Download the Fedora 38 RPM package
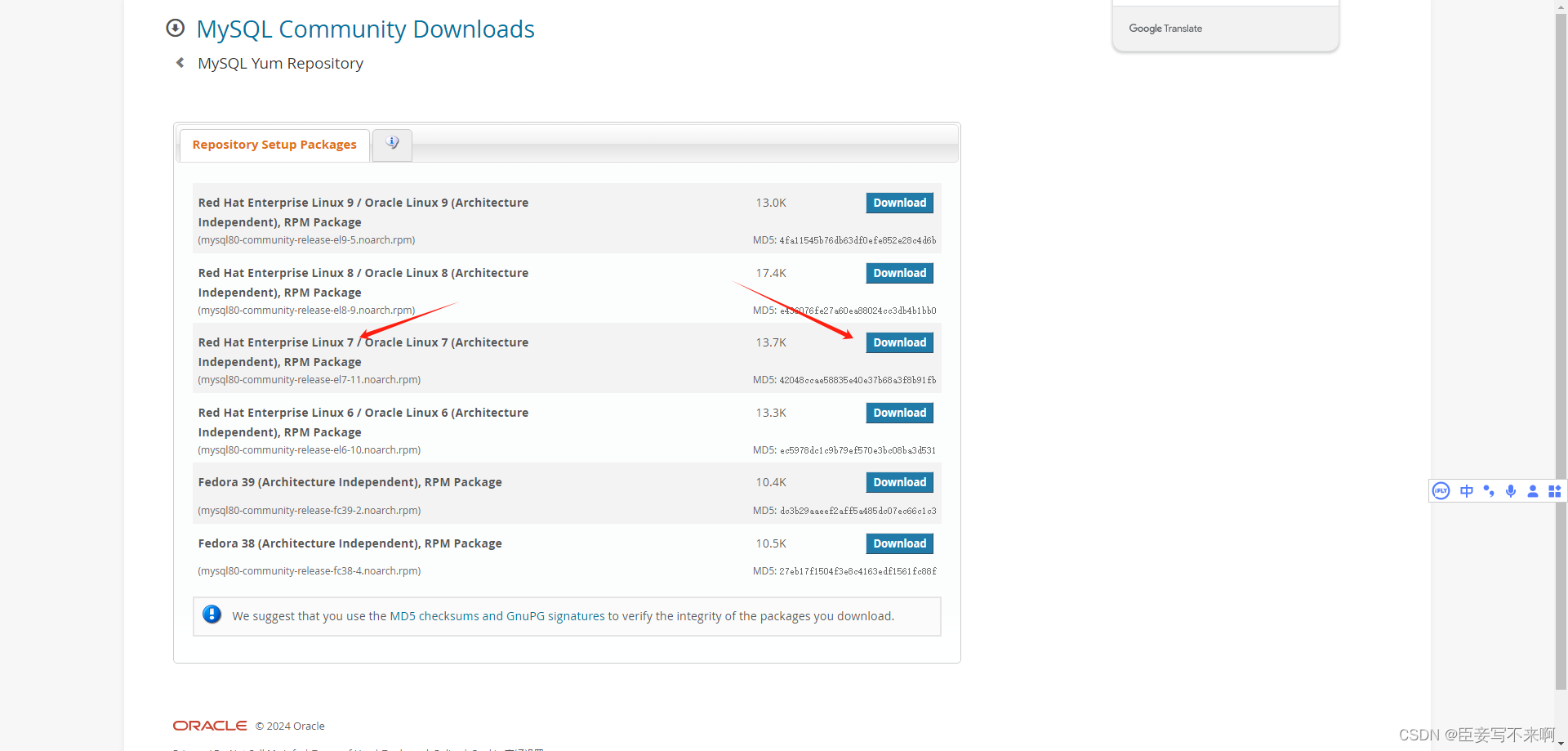The height and width of the screenshot is (751, 1568). coord(899,543)
